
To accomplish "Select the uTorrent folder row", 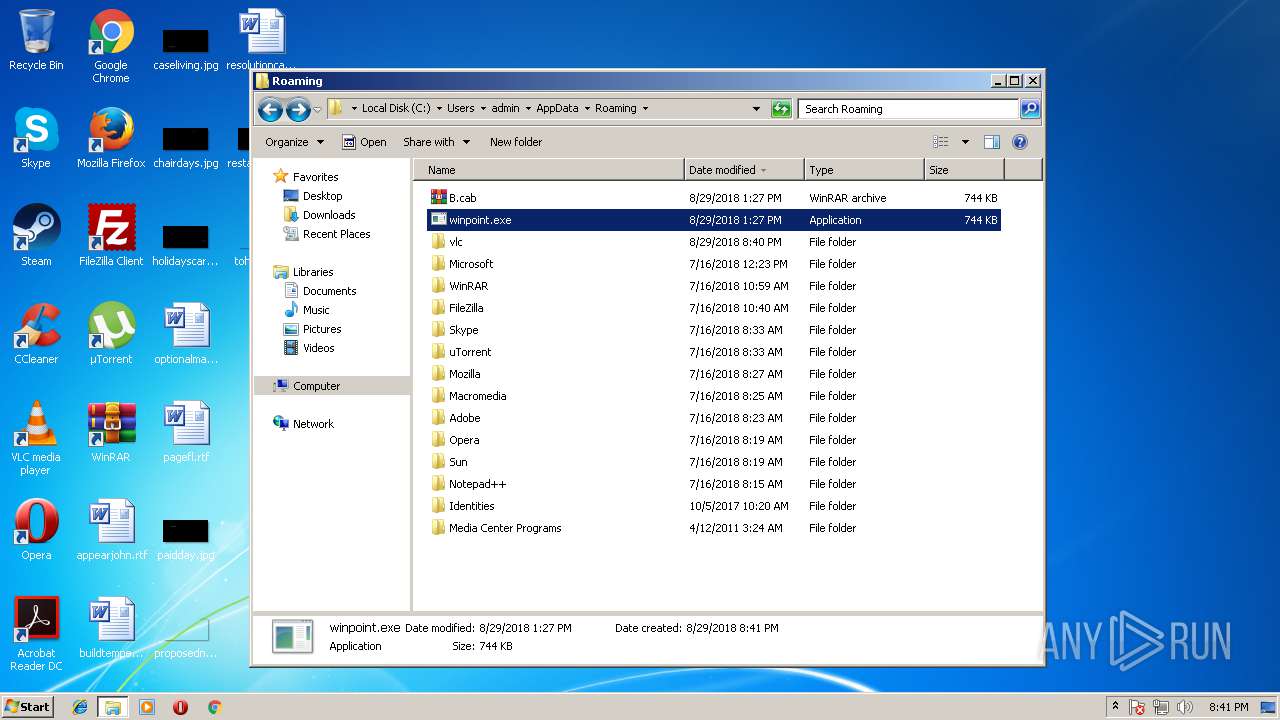I will point(714,352).
